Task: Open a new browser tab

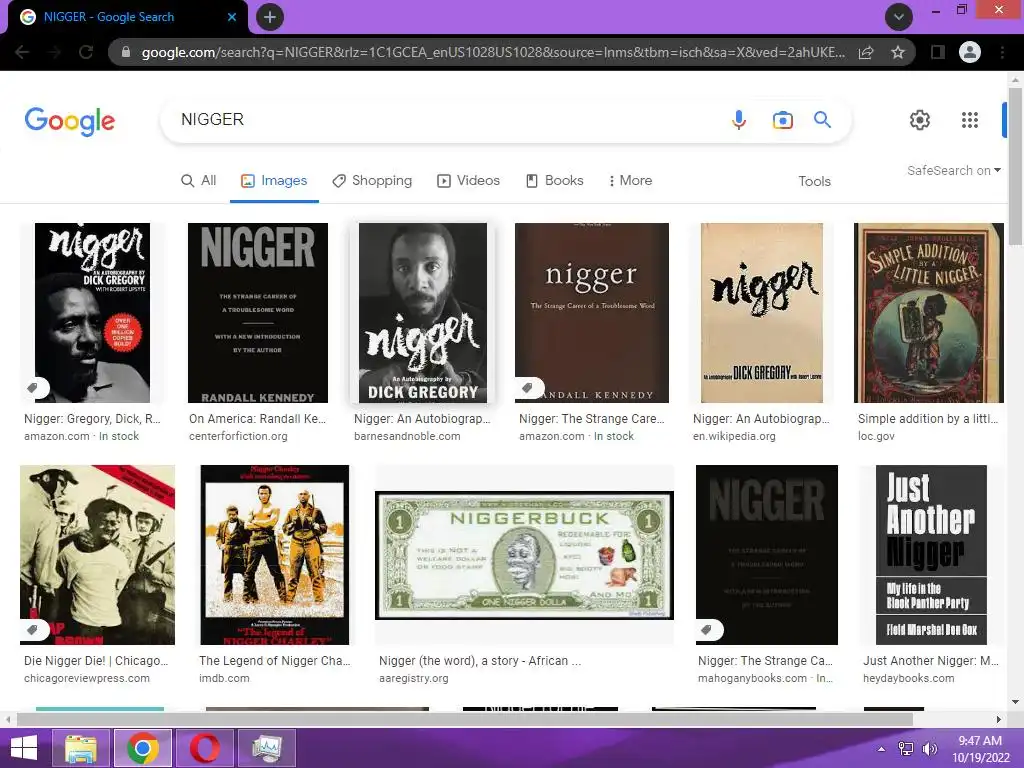Action: point(270,17)
